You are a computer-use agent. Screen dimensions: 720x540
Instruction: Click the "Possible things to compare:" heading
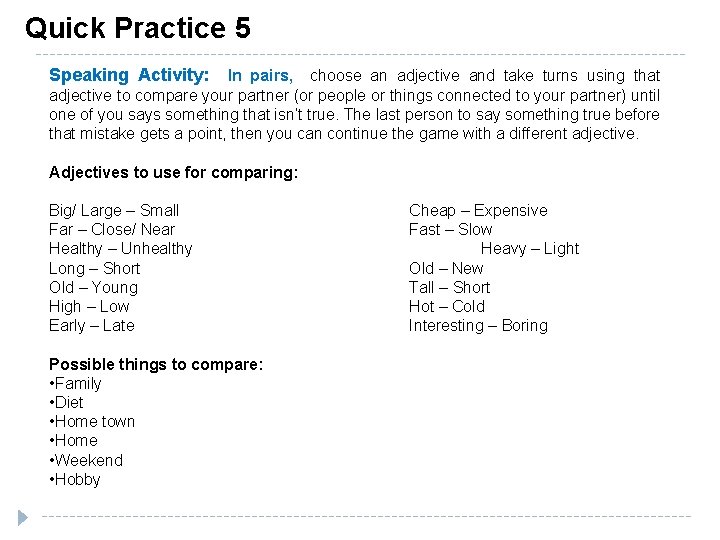point(156,364)
